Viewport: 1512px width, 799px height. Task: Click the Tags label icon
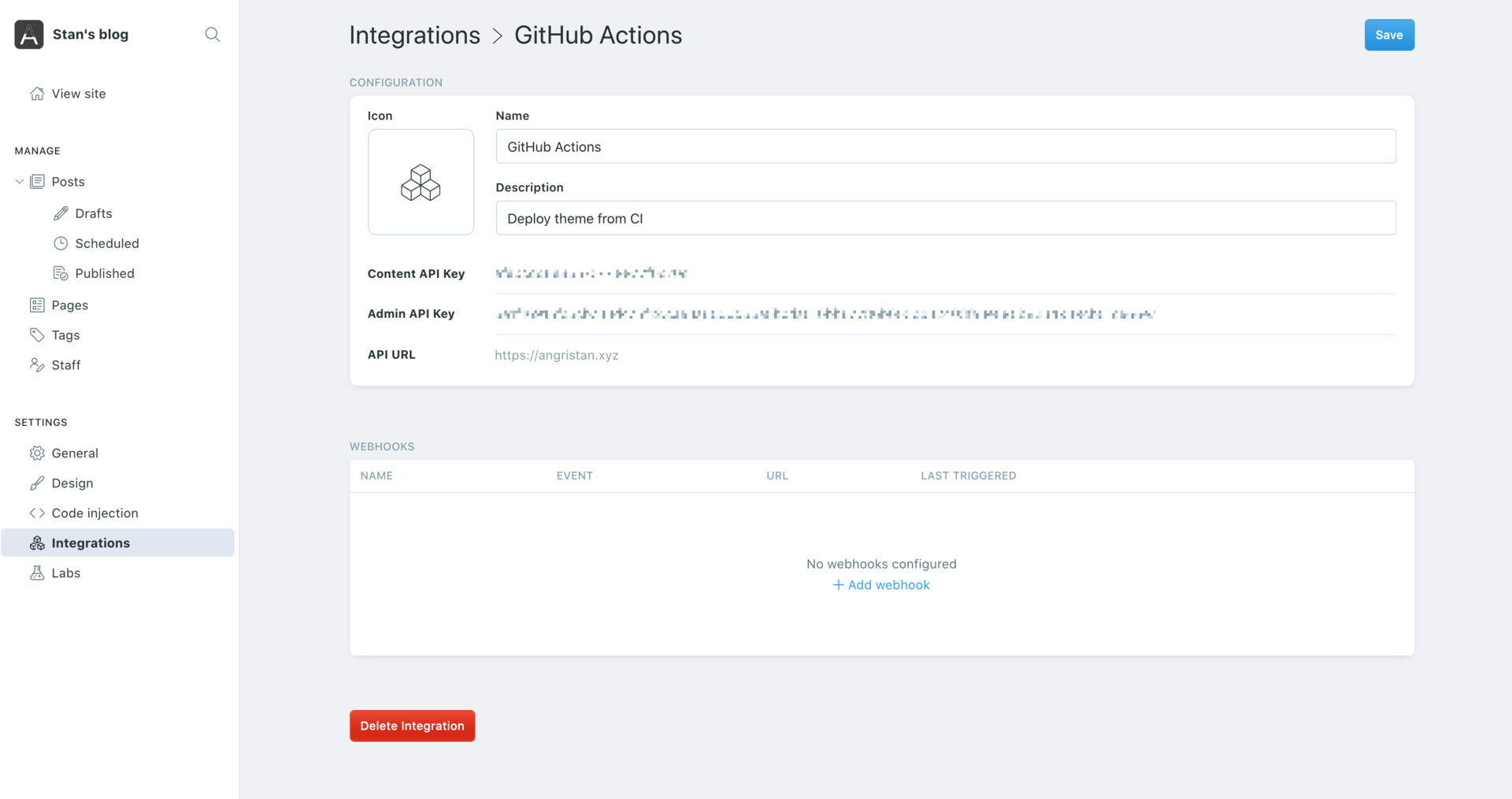tap(37, 335)
